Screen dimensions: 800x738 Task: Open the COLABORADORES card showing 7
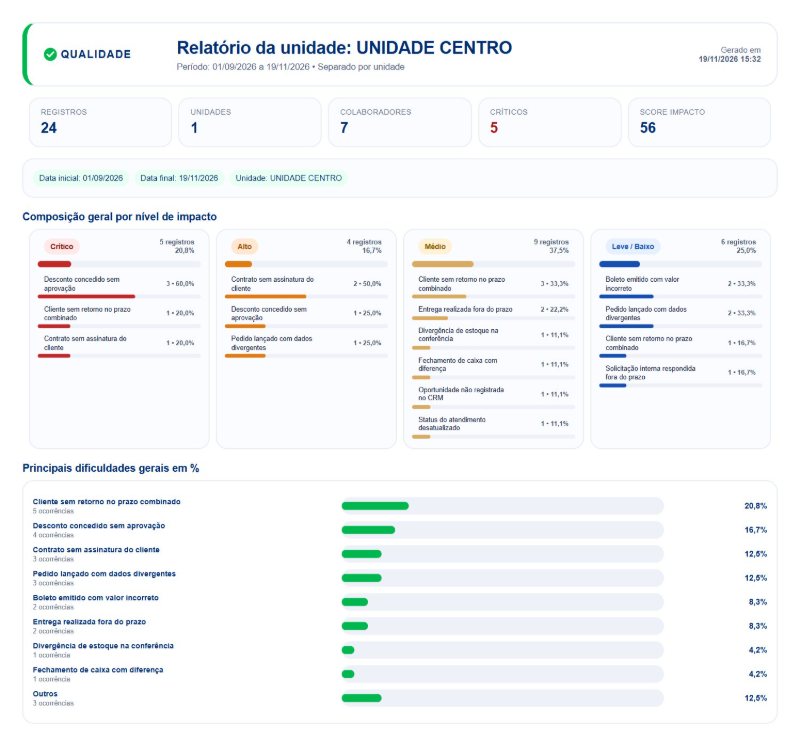pyautogui.click(x=400, y=122)
